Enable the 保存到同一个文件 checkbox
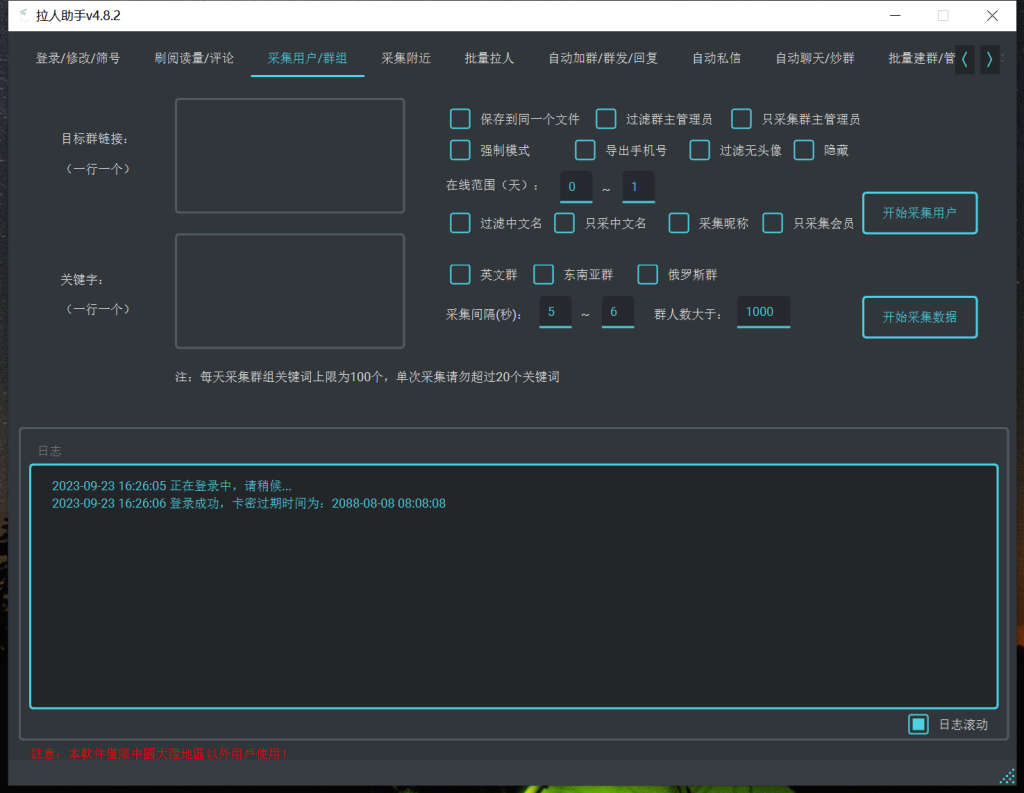This screenshot has height=793, width=1024. [x=460, y=118]
